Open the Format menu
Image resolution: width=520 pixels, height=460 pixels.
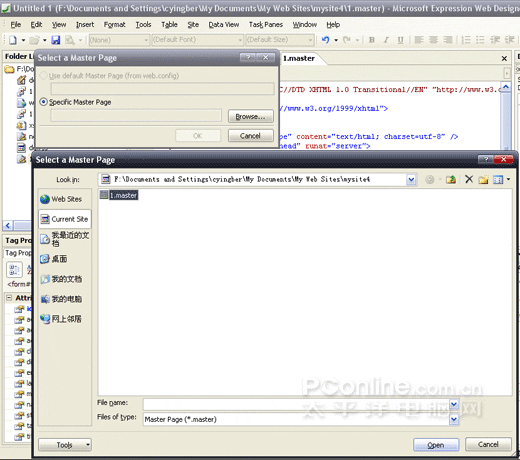(114, 25)
